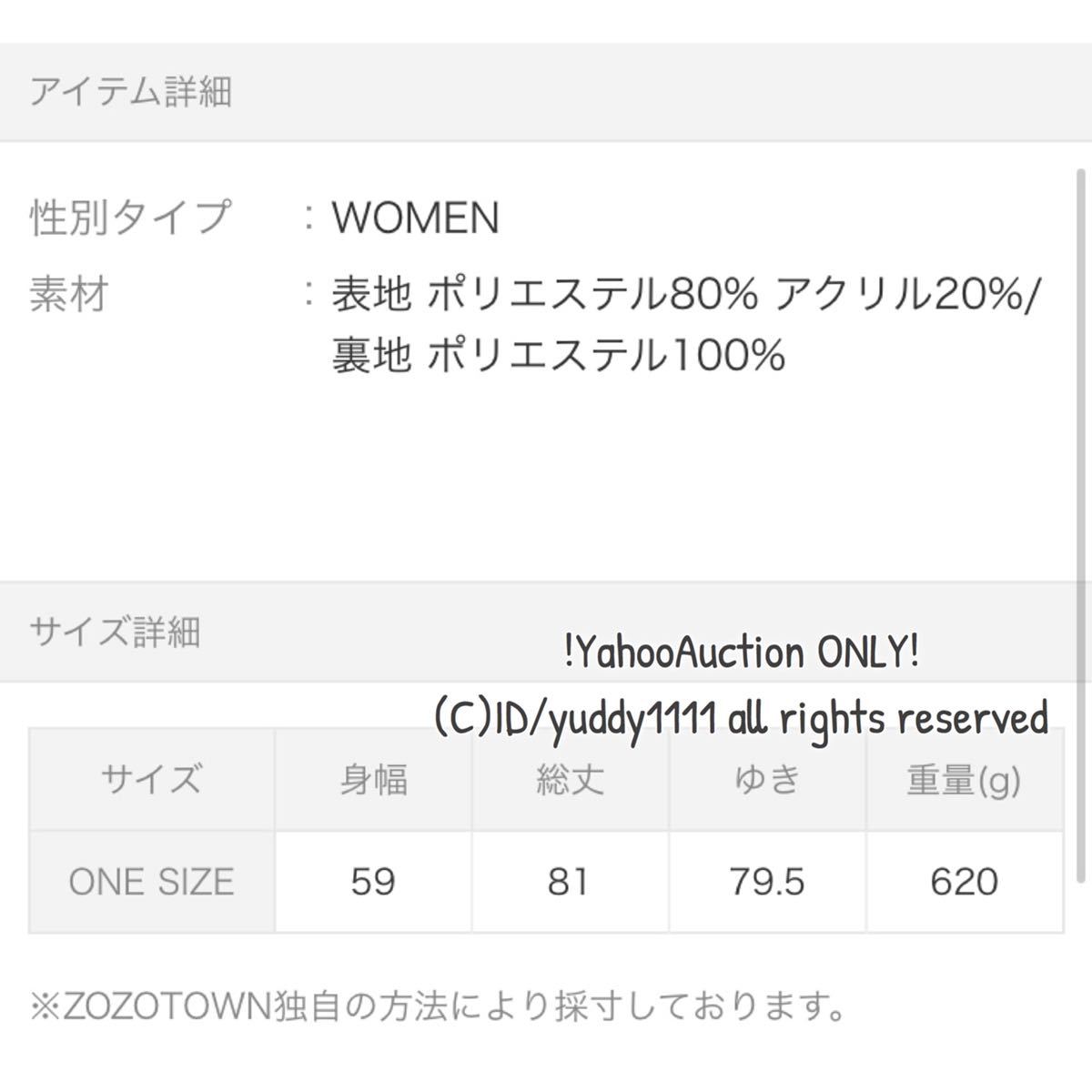Click the ゆき column header

click(x=767, y=780)
